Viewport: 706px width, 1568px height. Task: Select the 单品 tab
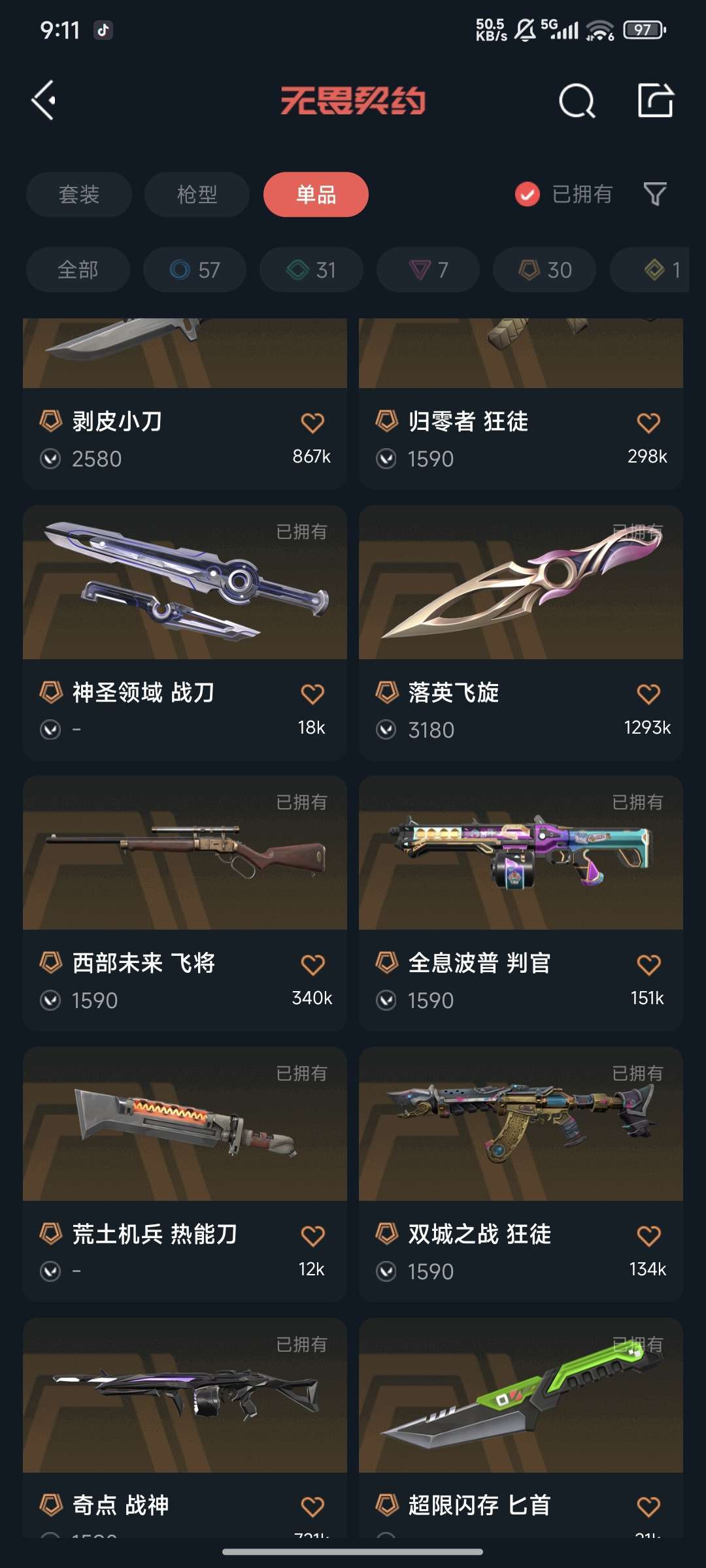316,194
